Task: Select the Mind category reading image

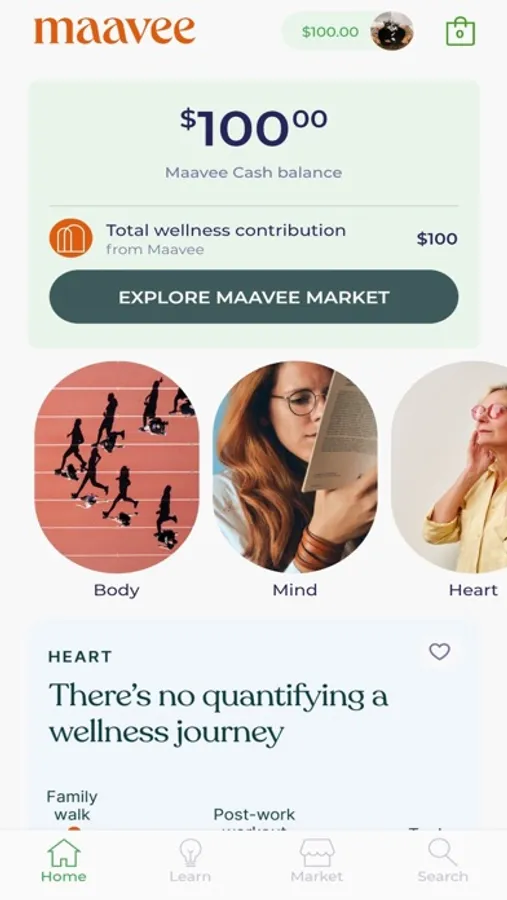Action: tap(295, 467)
